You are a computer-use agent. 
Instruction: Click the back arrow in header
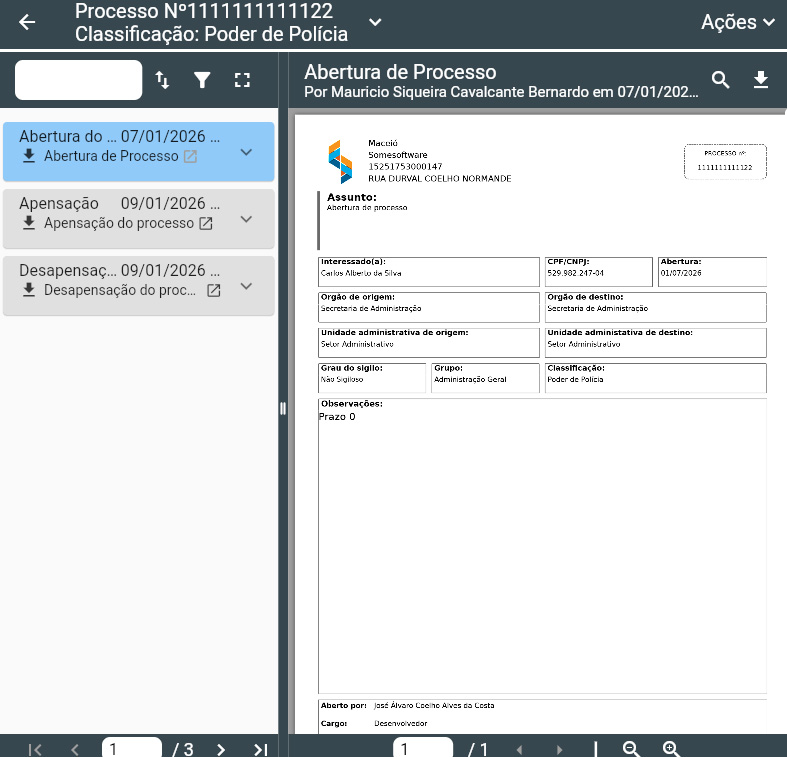27,23
